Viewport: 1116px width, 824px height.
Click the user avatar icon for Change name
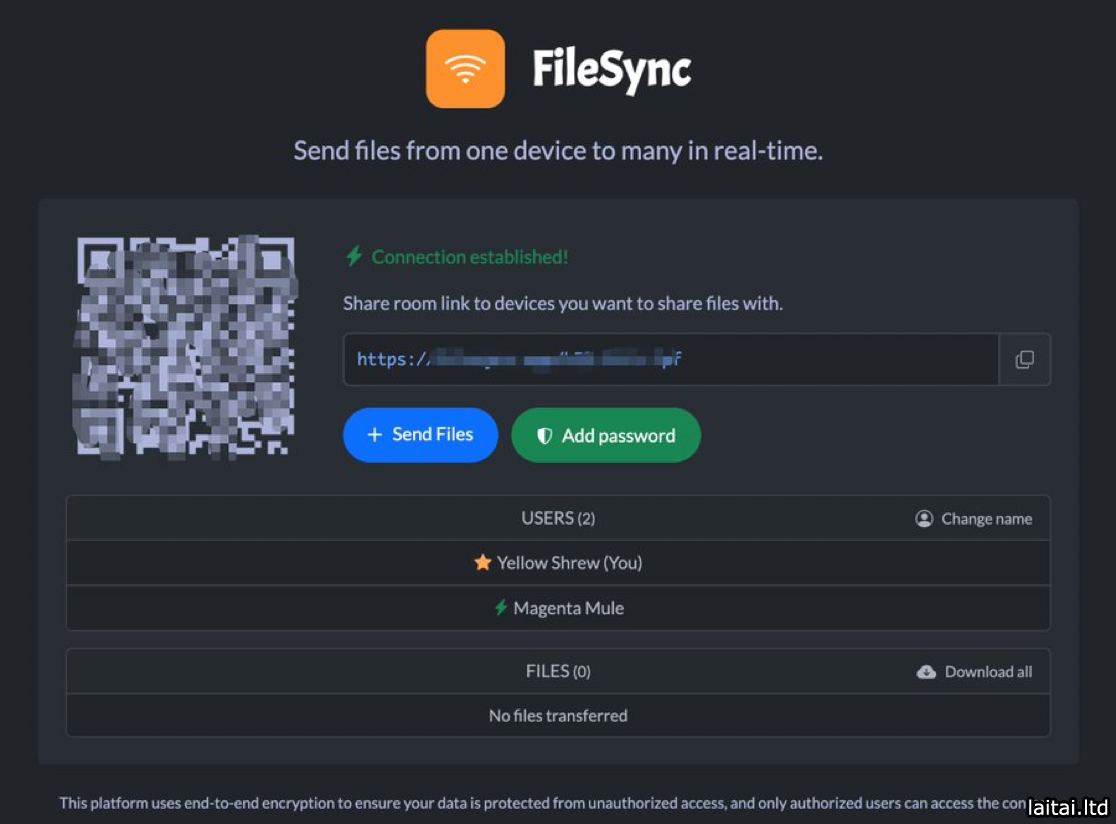coord(924,519)
